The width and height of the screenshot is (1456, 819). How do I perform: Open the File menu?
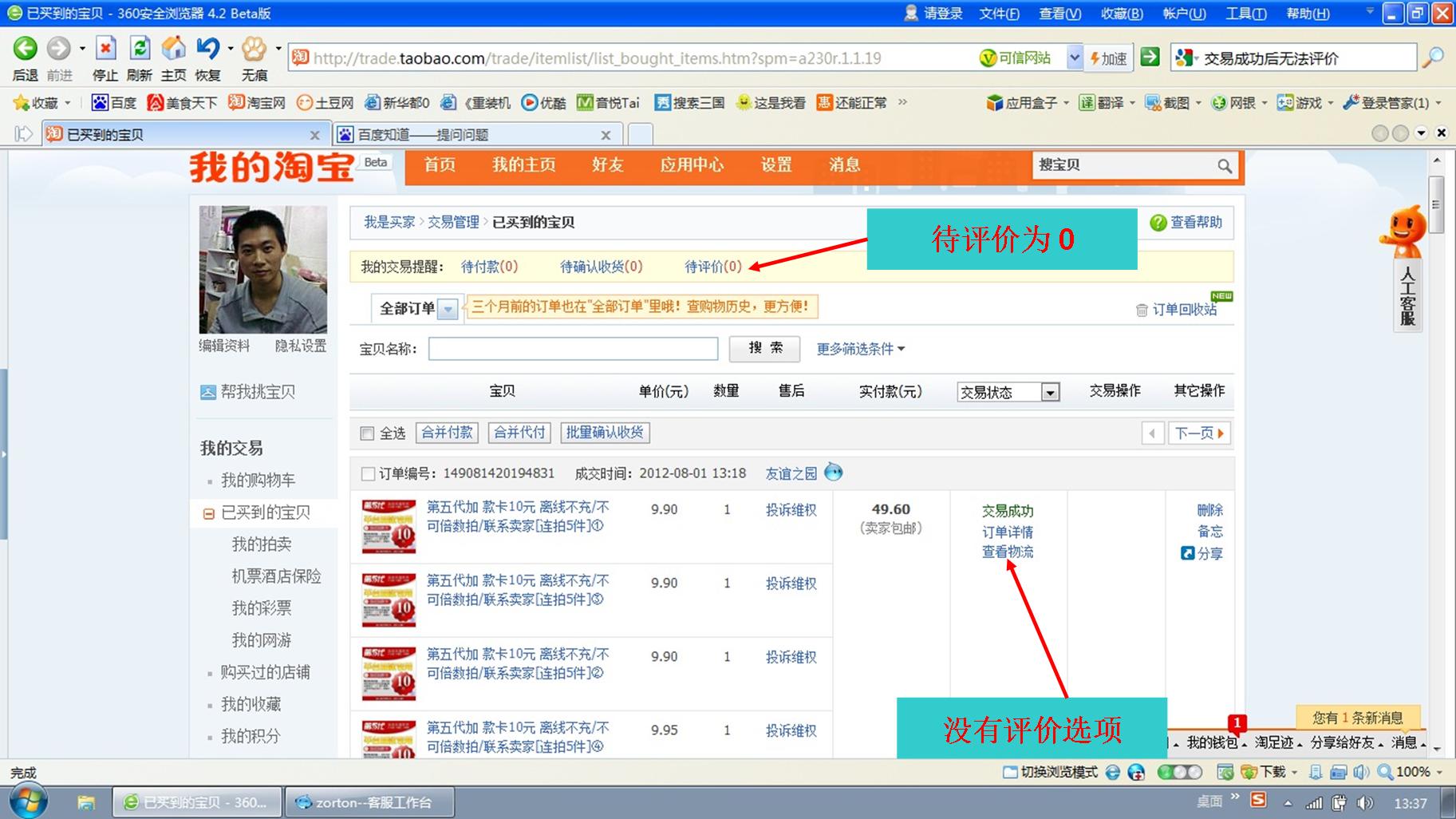(999, 14)
